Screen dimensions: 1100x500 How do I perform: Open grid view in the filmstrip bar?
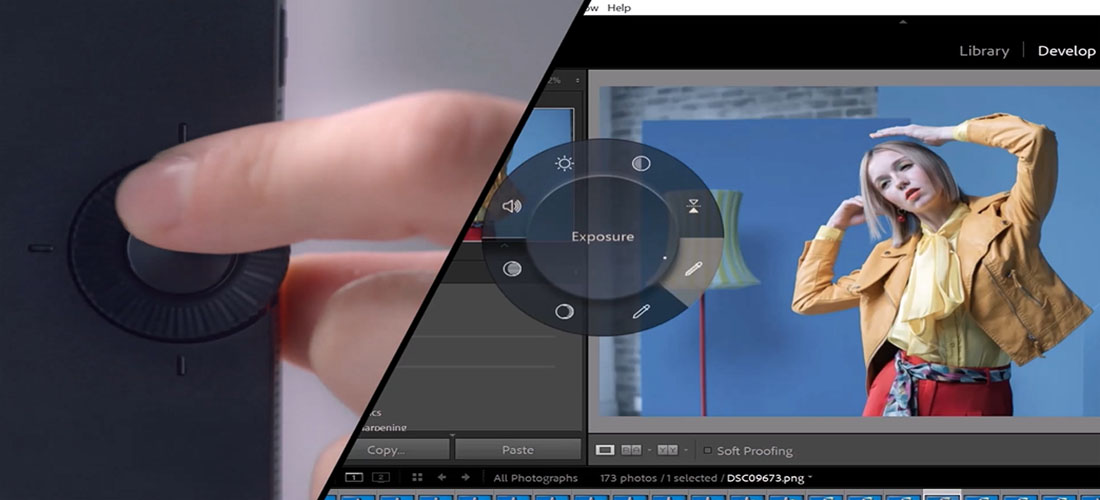click(417, 478)
